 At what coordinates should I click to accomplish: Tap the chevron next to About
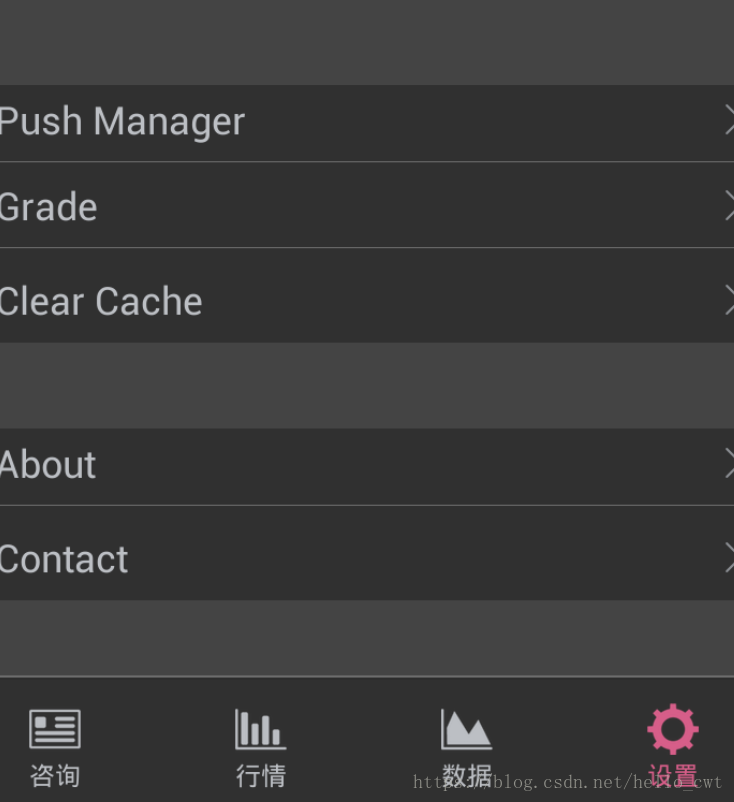click(729, 463)
